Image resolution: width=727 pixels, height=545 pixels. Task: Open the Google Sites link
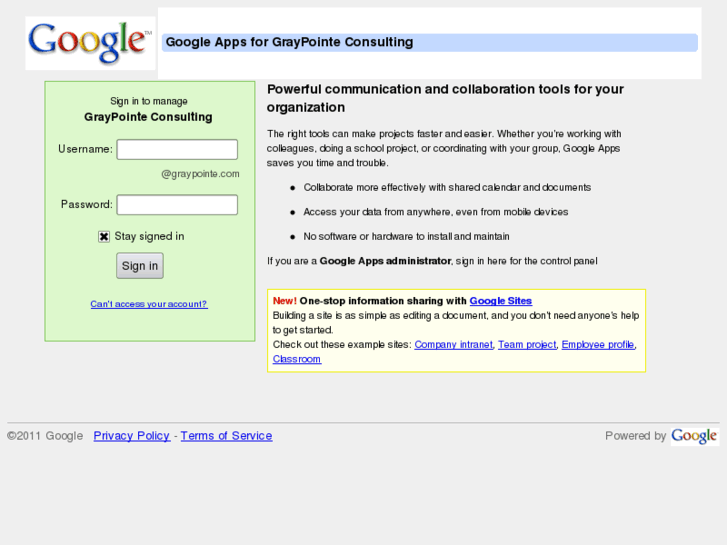pos(501,301)
